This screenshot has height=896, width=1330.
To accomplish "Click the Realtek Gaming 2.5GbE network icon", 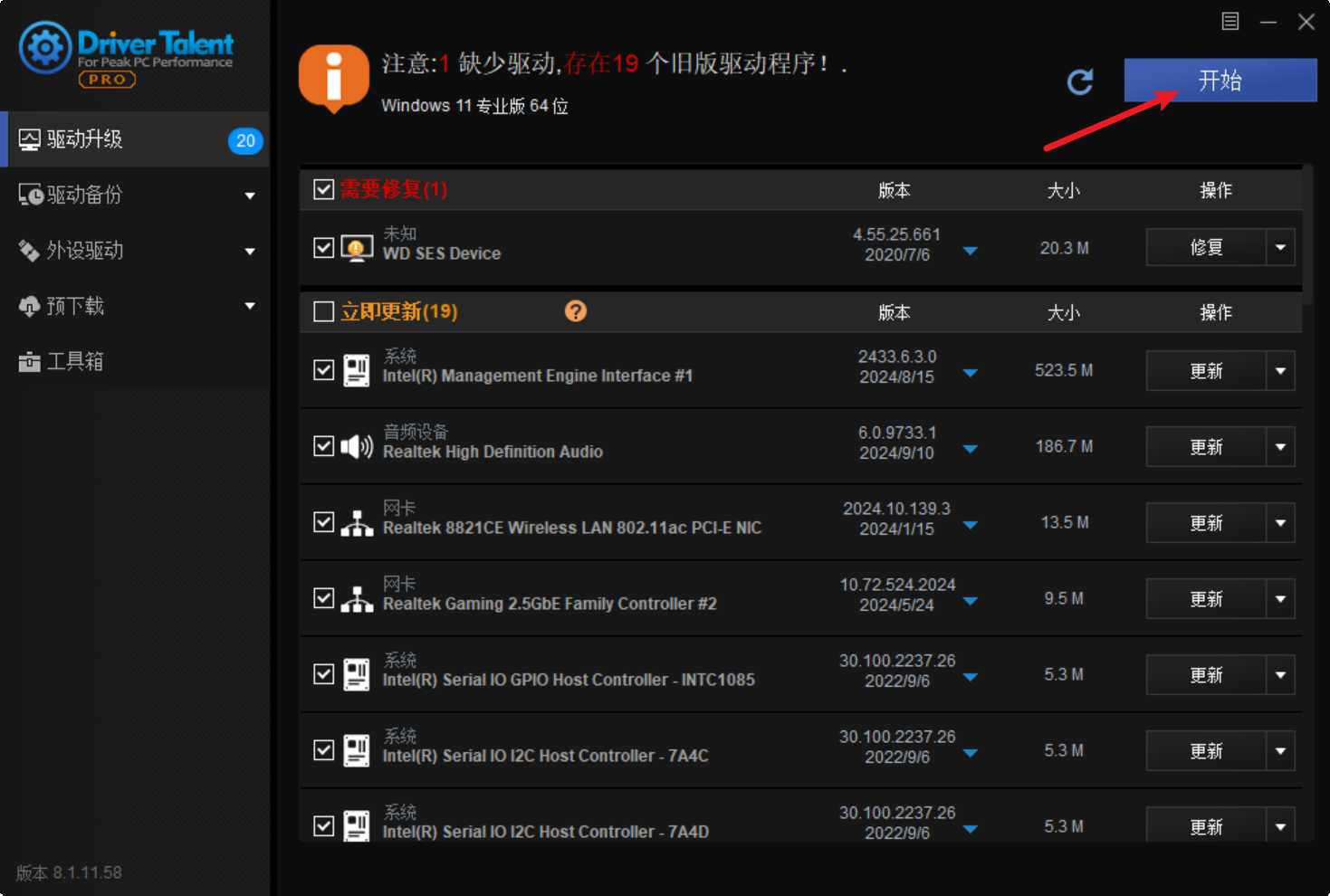I will [357, 598].
